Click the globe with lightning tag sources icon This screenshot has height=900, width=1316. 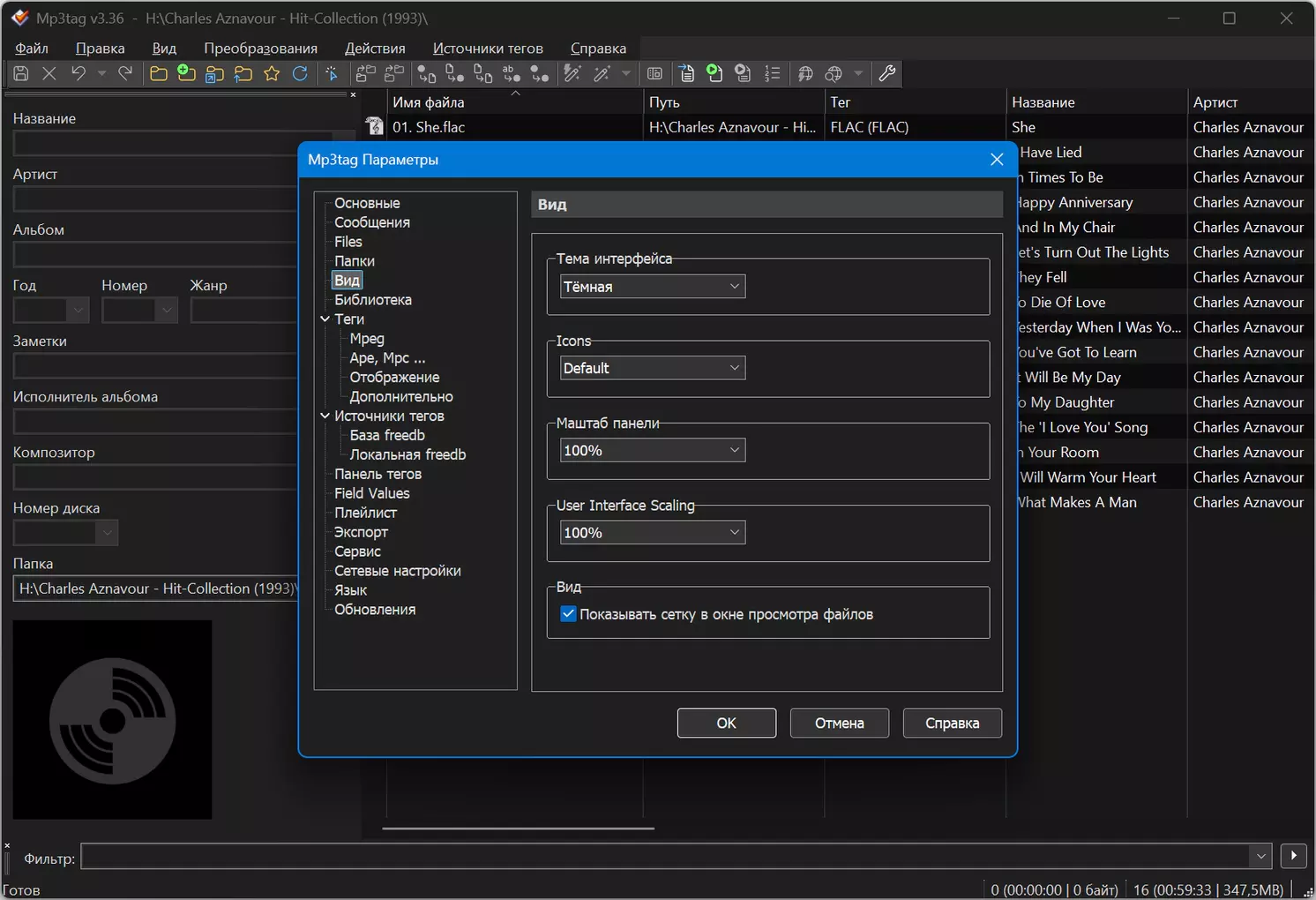point(804,74)
